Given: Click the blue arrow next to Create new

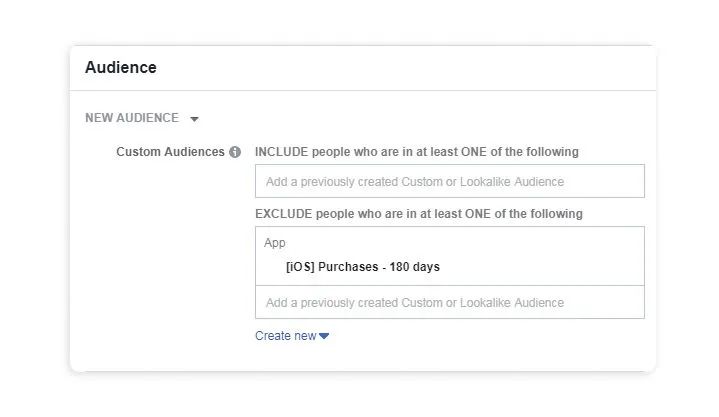Looking at the screenshot, I should (x=324, y=336).
